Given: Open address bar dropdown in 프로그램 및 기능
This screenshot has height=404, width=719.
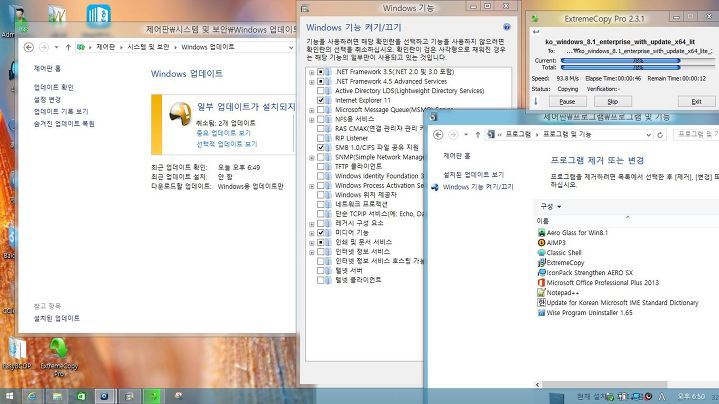Looking at the screenshot, I should [648, 135].
